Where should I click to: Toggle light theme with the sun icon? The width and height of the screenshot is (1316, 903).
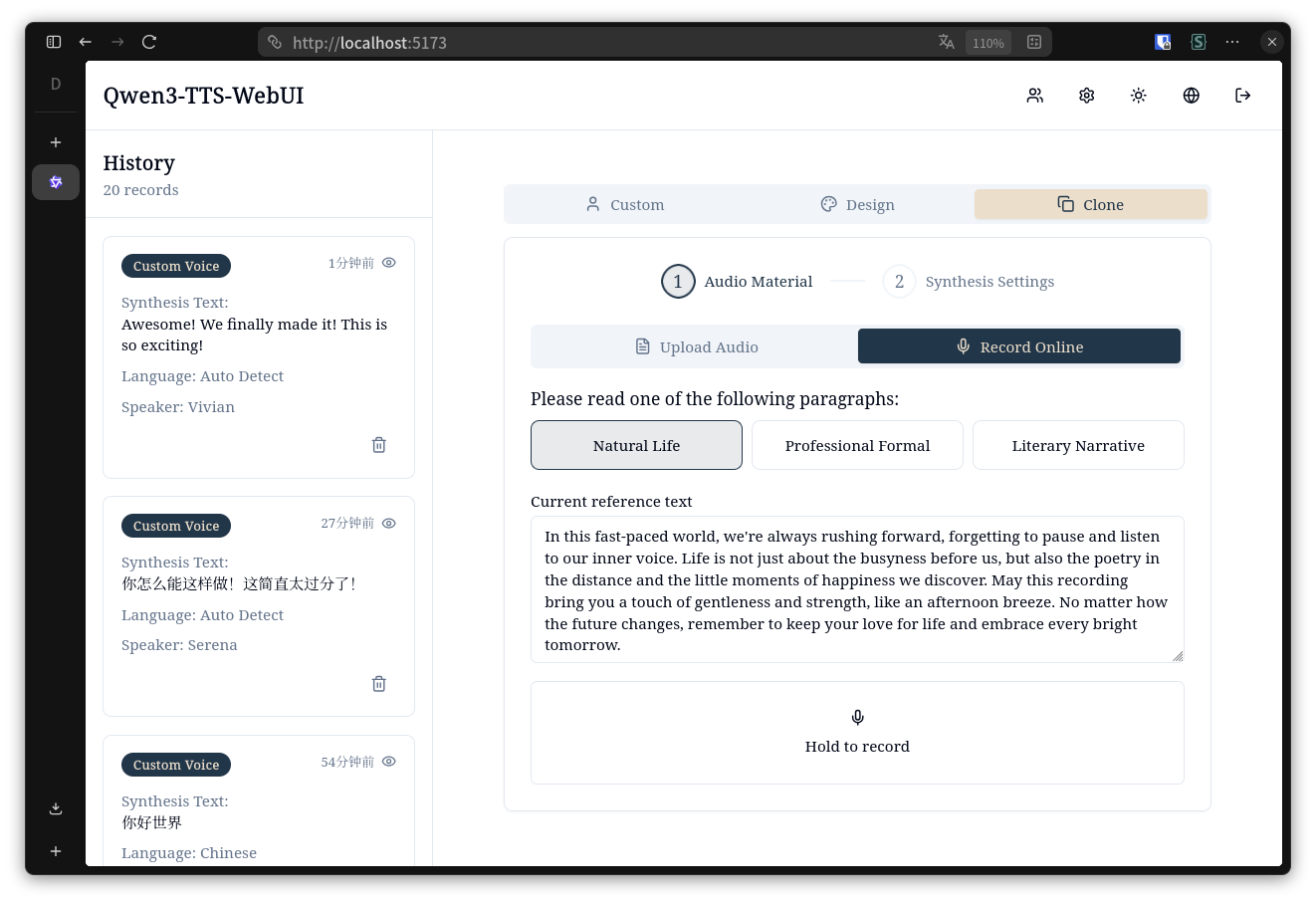click(1139, 96)
